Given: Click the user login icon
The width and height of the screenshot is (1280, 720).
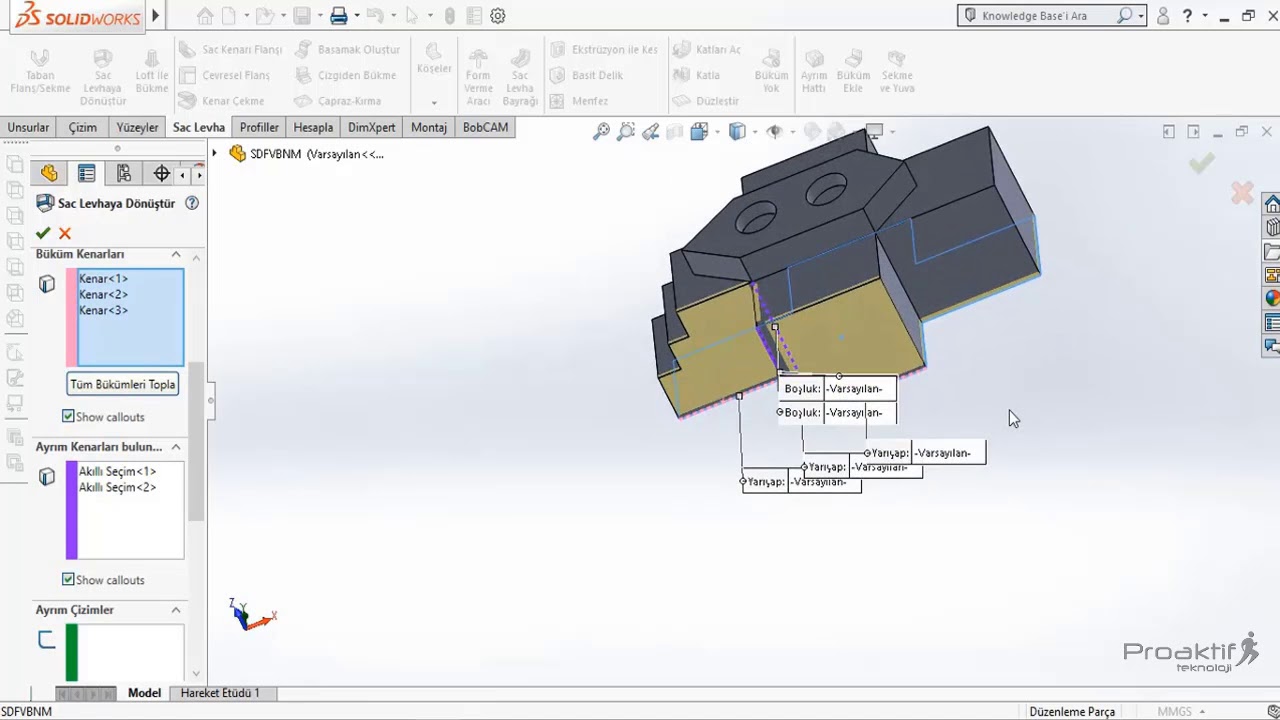Looking at the screenshot, I should click(x=1163, y=16).
